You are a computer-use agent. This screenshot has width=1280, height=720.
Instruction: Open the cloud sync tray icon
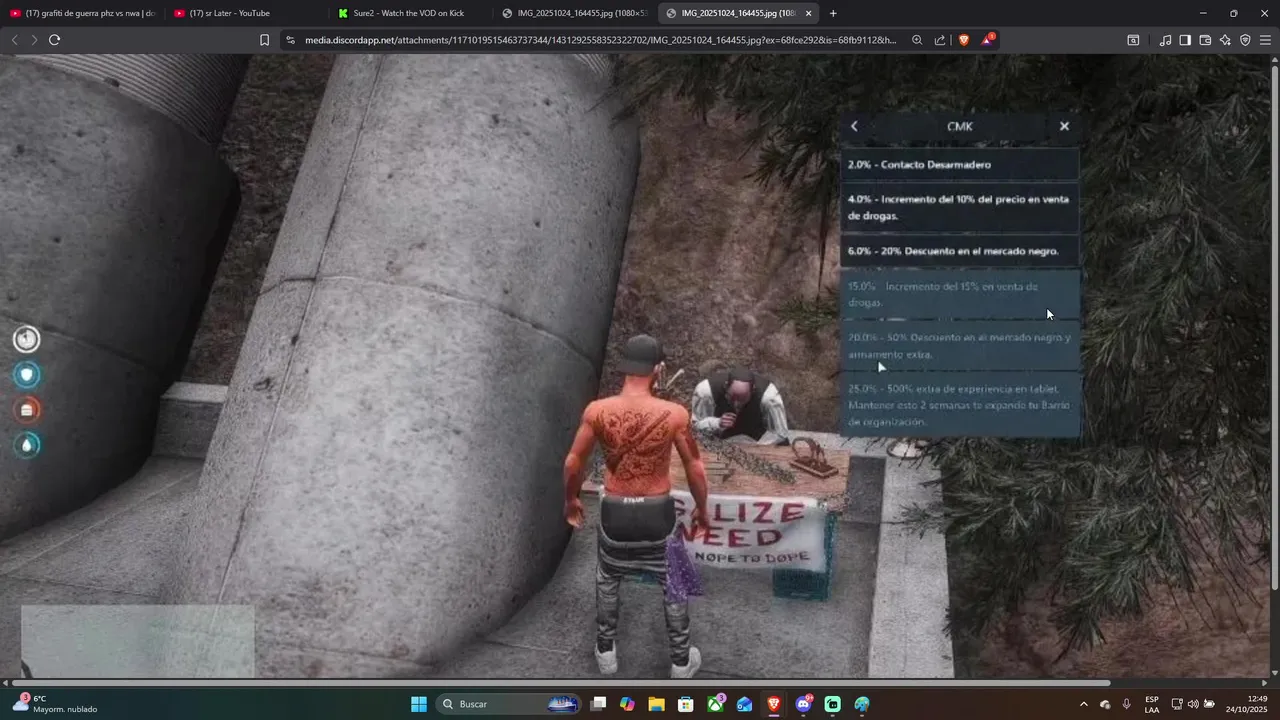click(x=1105, y=704)
